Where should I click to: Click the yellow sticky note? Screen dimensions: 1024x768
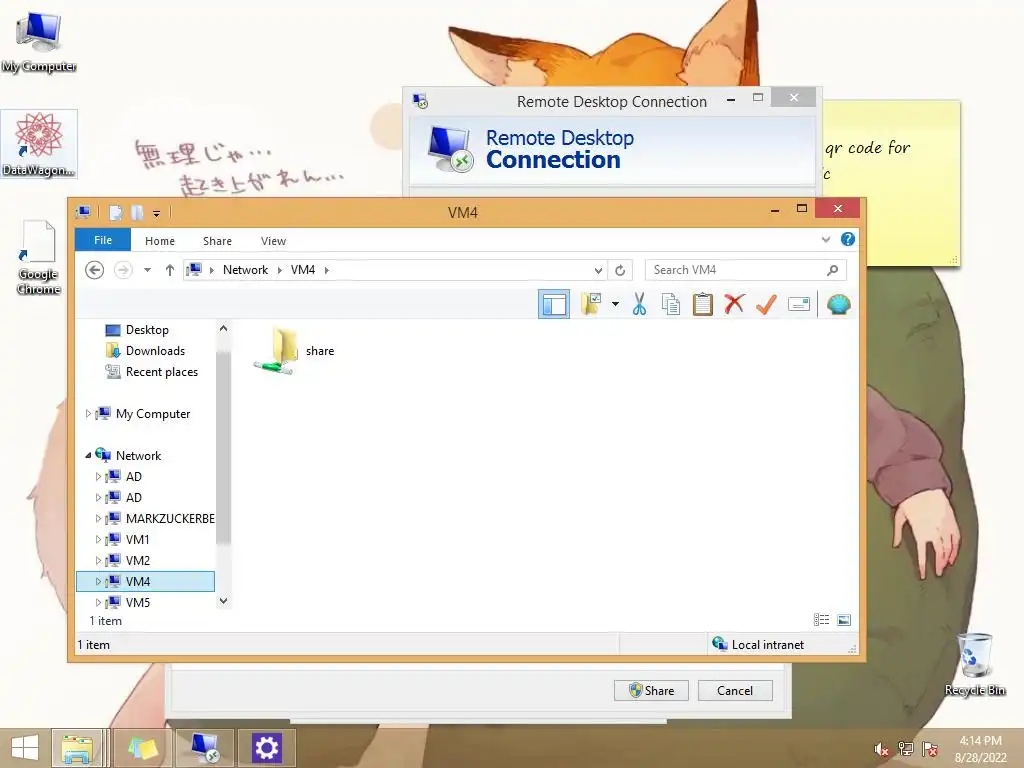point(891,183)
